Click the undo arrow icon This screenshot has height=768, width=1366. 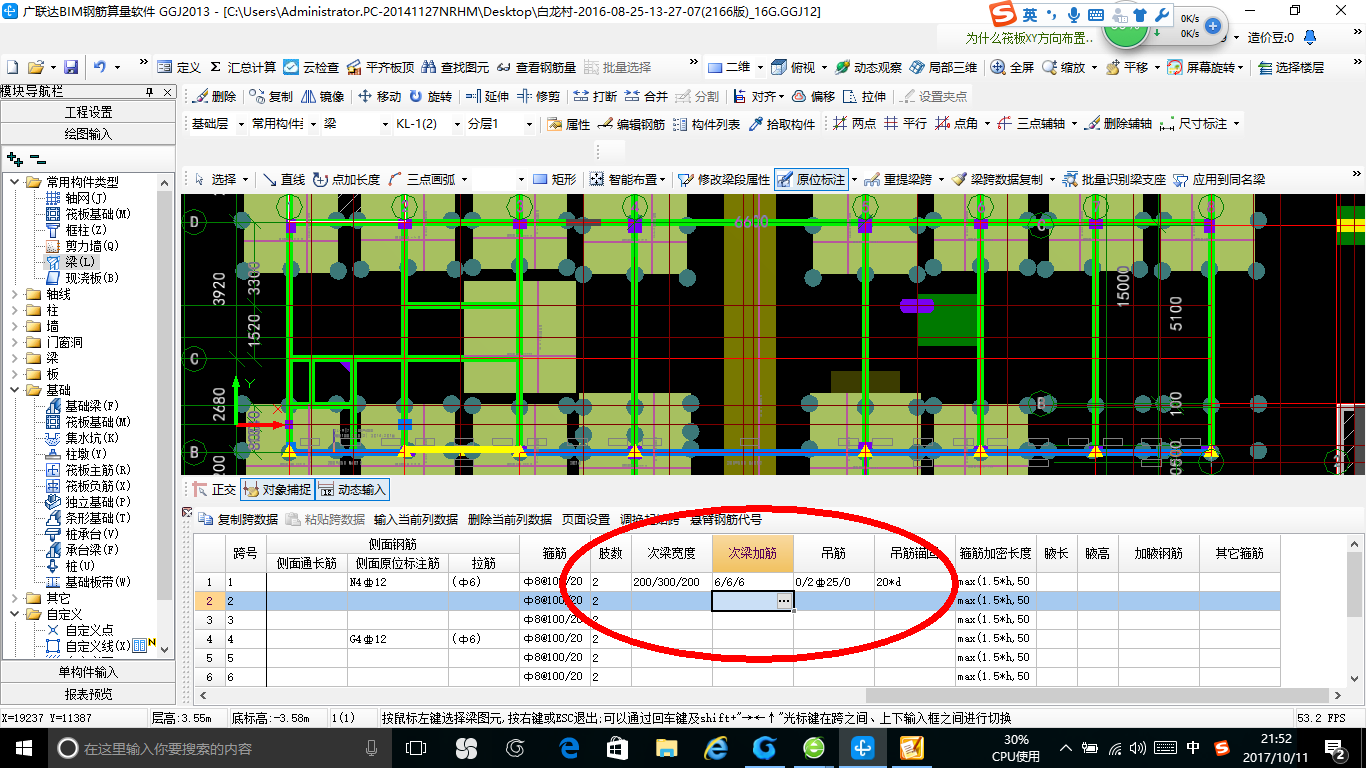[x=100, y=67]
